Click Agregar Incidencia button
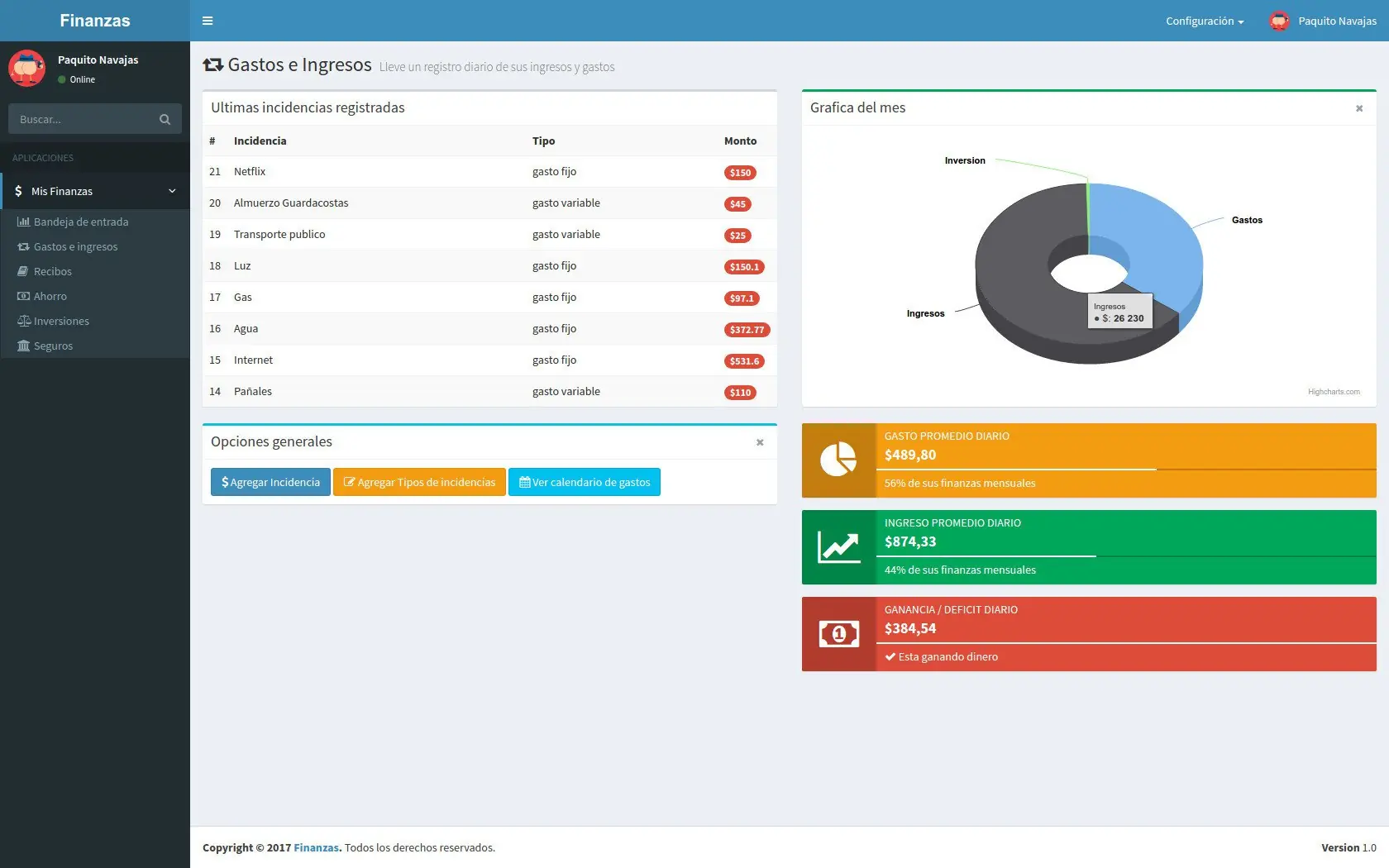 coord(270,482)
